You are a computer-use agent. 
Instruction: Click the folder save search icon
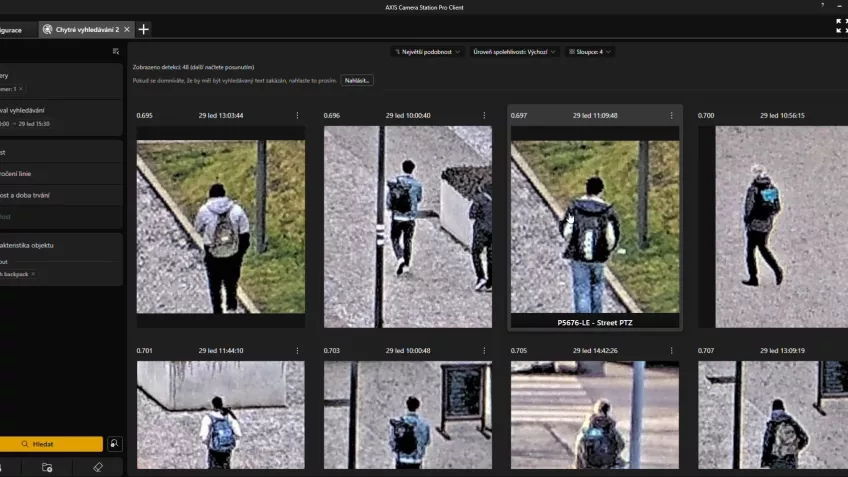click(x=47, y=467)
